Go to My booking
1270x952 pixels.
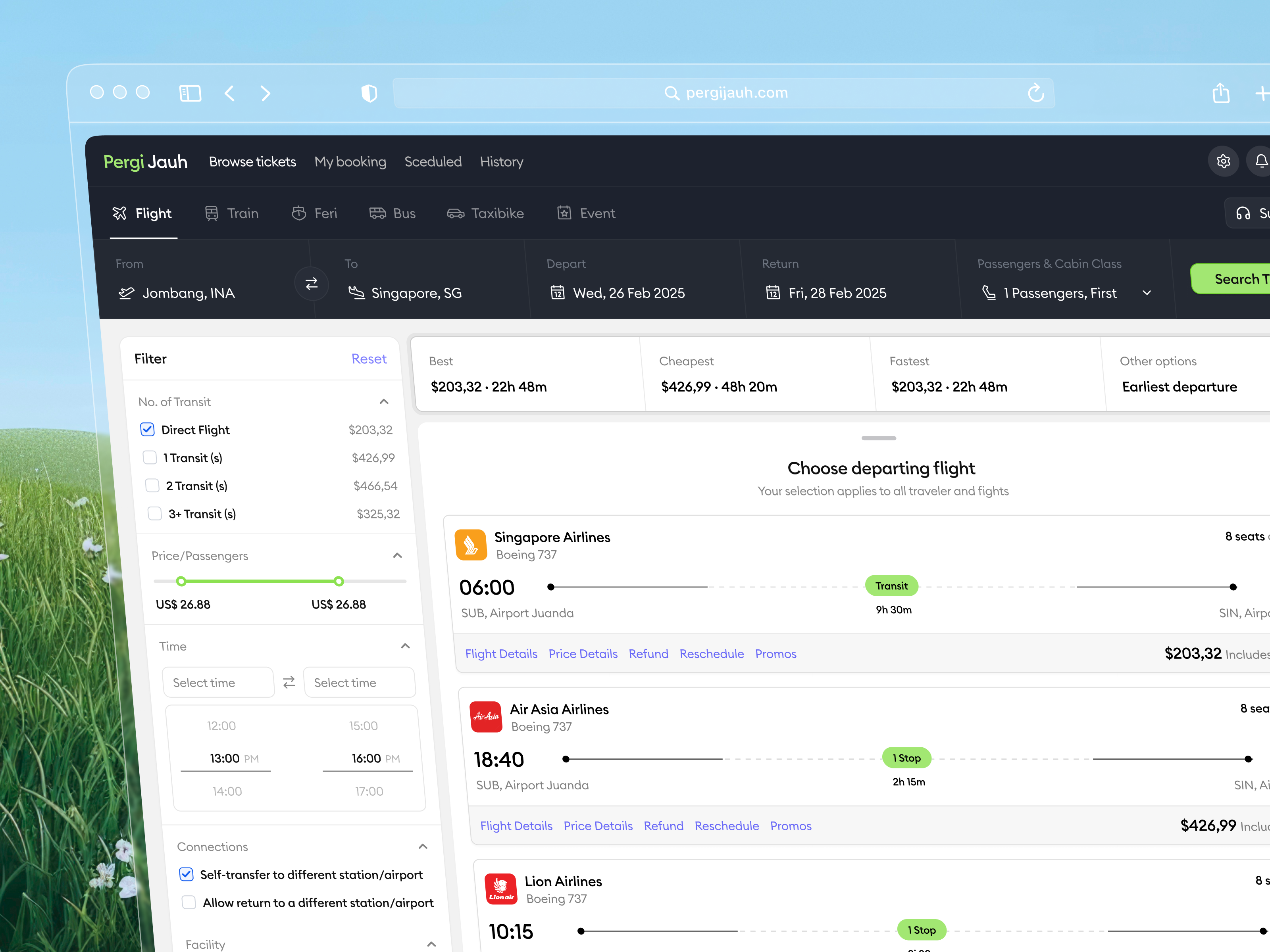(x=350, y=161)
